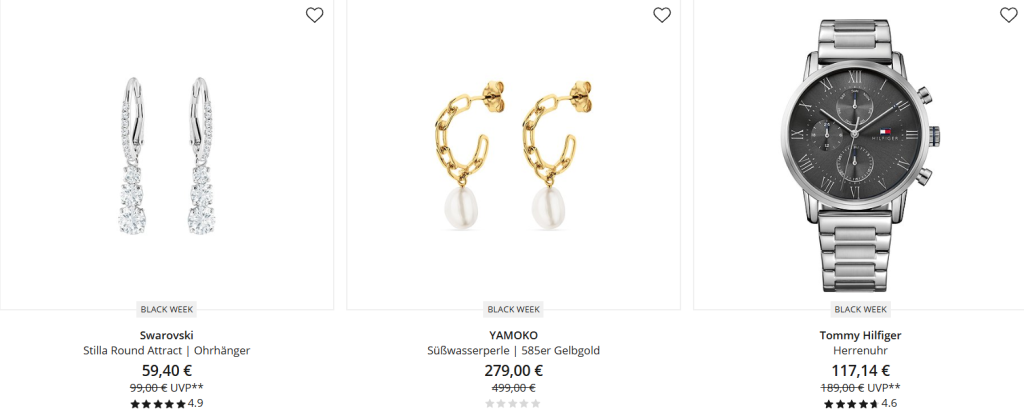Click the 59,40 € price
1024x418 pixels.
click(x=167, y=370)
